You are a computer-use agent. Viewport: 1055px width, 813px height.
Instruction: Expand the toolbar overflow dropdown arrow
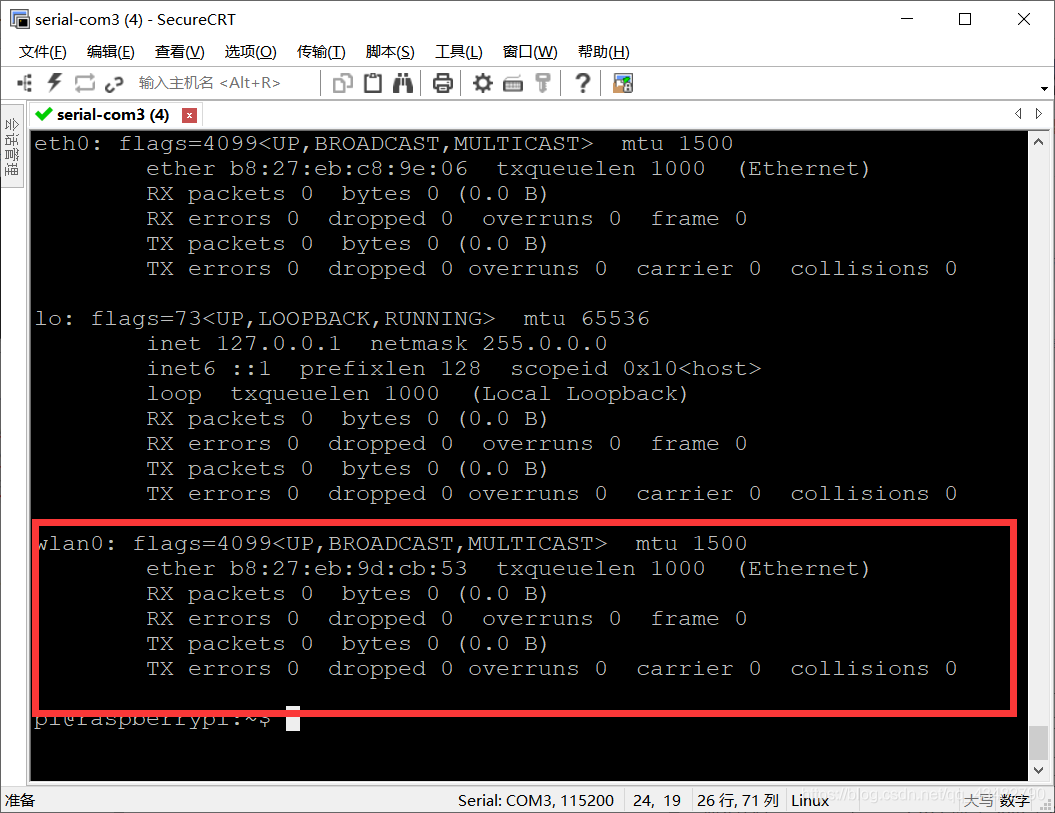(x=1044, y=89)
